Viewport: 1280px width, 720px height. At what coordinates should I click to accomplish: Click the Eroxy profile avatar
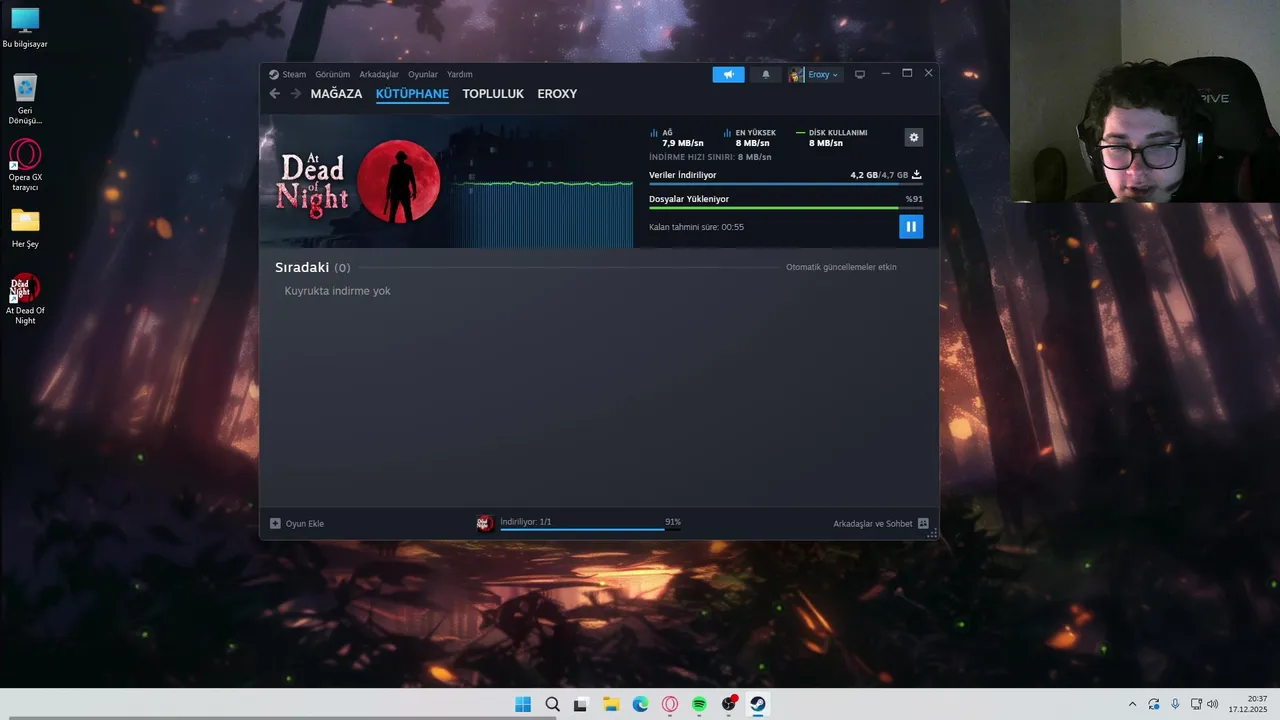[796, 74]
